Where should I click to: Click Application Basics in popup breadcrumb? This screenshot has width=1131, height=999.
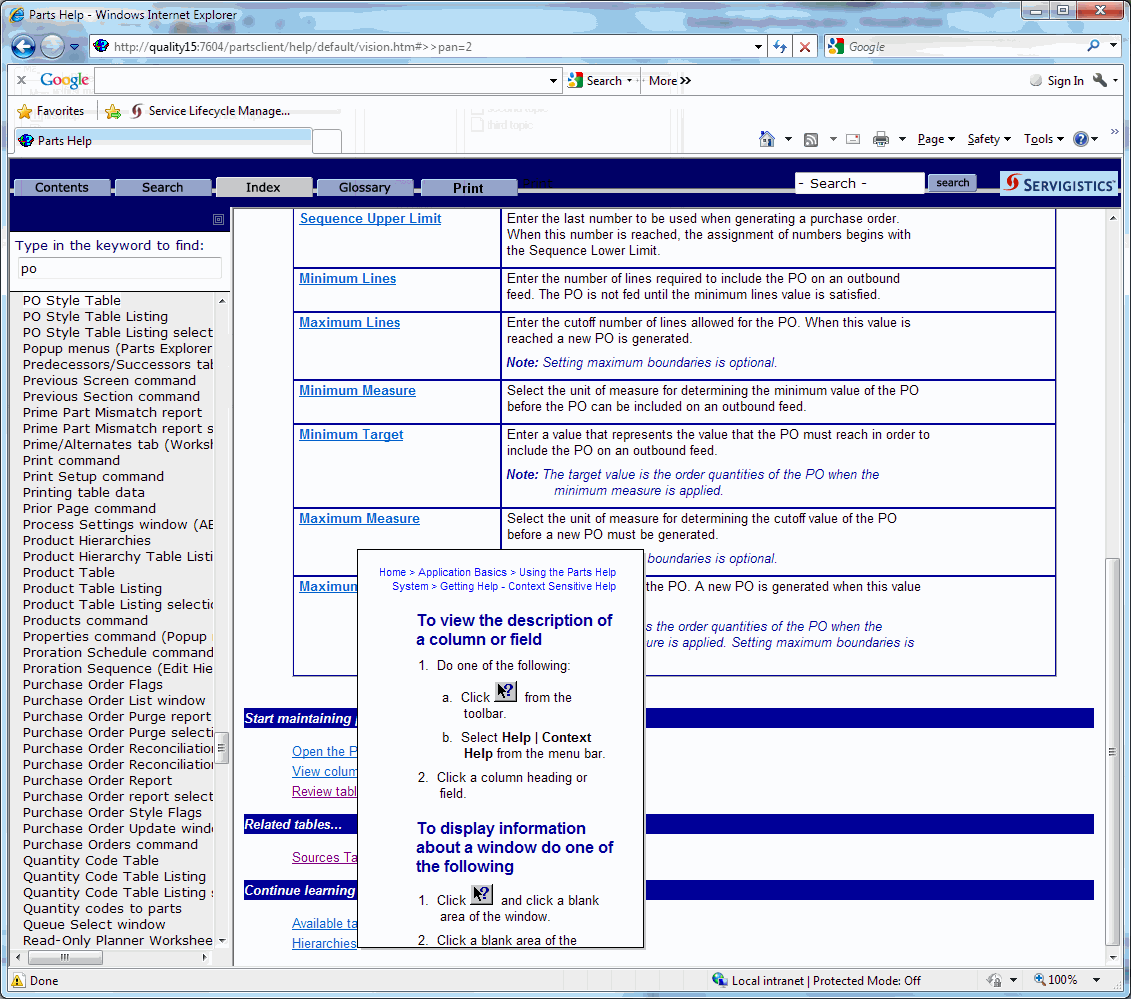pyautogui.click(x=462, y=572)
